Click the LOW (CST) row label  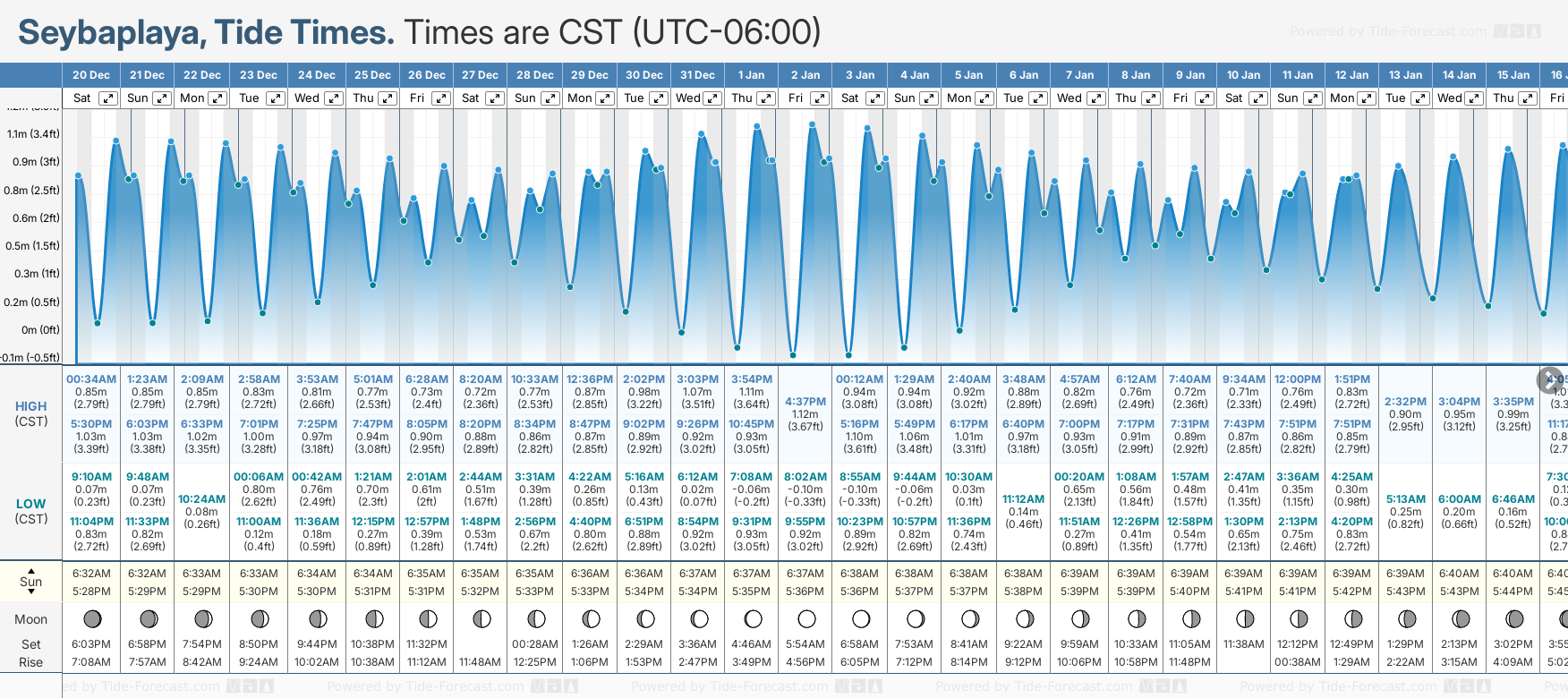tap(31, 511)
